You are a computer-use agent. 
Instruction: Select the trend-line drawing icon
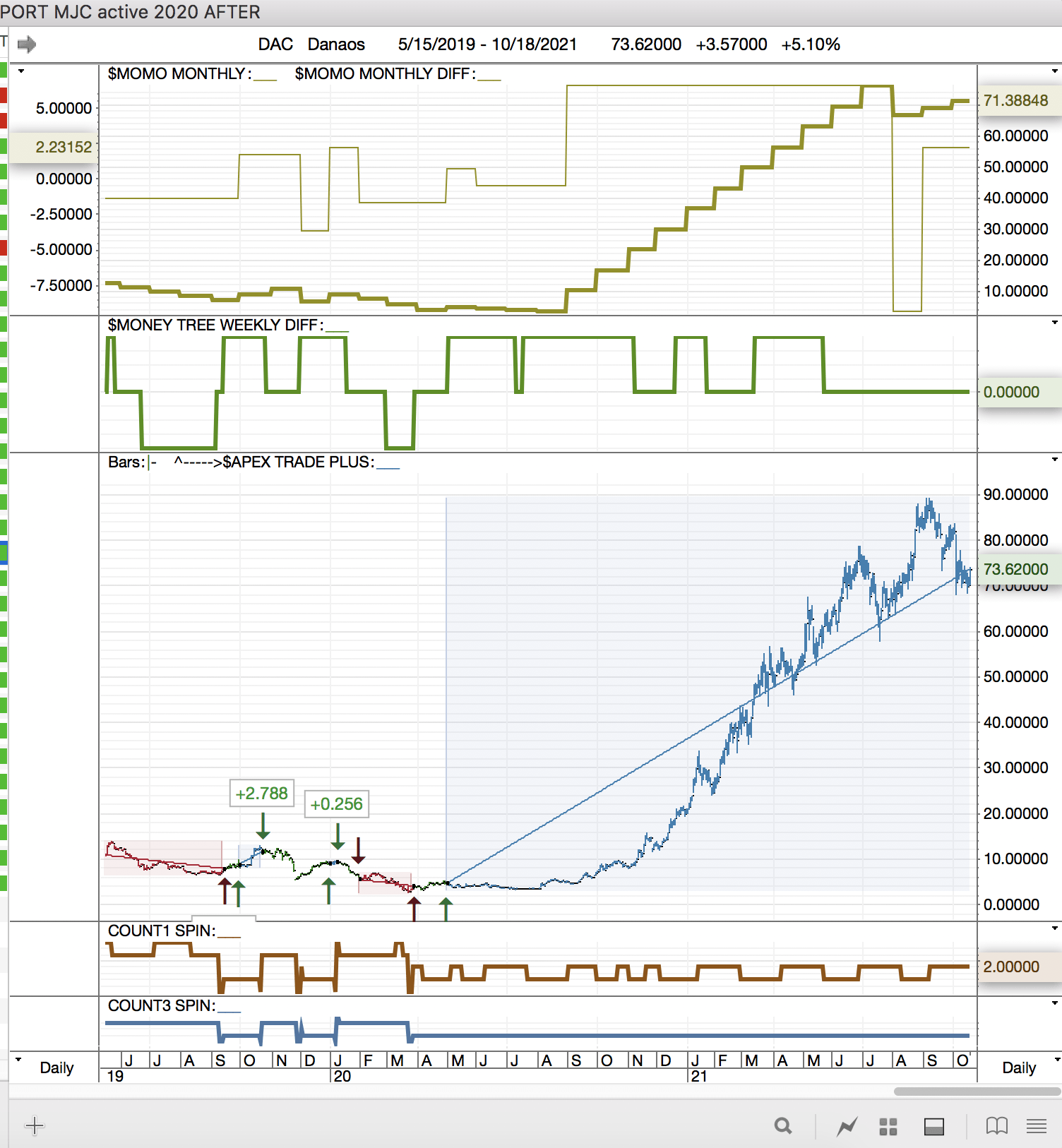point(847,1126)
